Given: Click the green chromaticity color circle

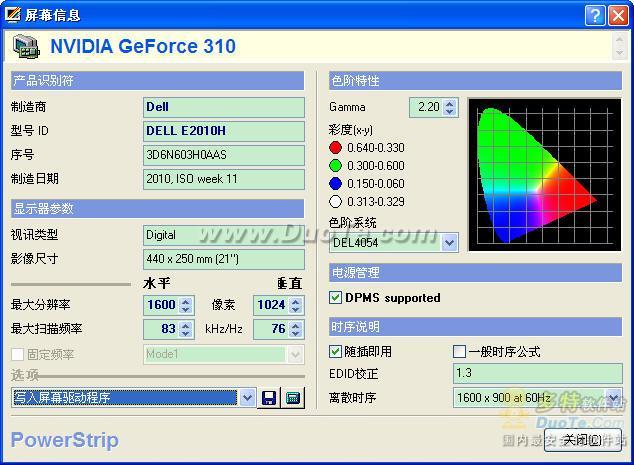Looking at the screenshot, I should (x=335, y=165).
